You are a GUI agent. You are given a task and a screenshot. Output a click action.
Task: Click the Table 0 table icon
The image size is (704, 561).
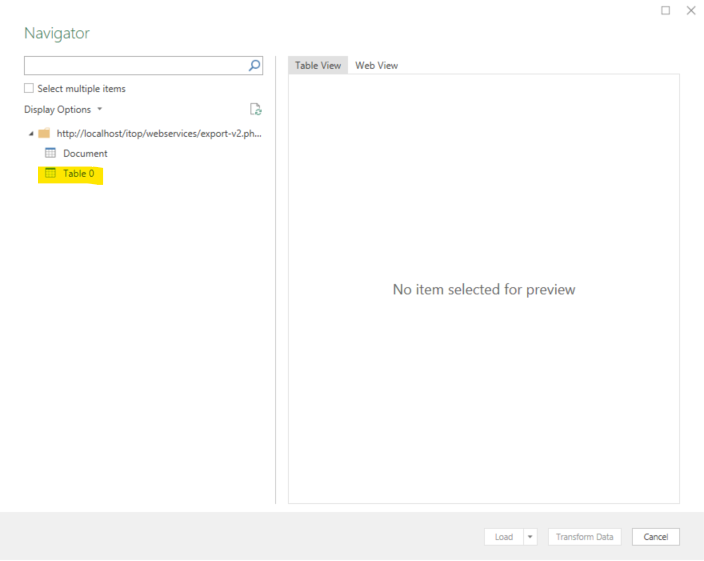click(50, 174)
